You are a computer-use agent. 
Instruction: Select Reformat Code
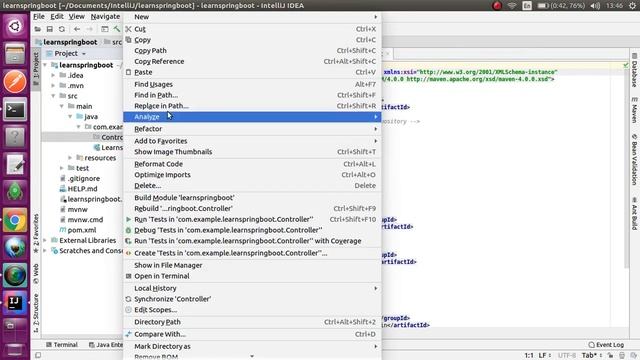pyautogui.click(x=252, y=164)
